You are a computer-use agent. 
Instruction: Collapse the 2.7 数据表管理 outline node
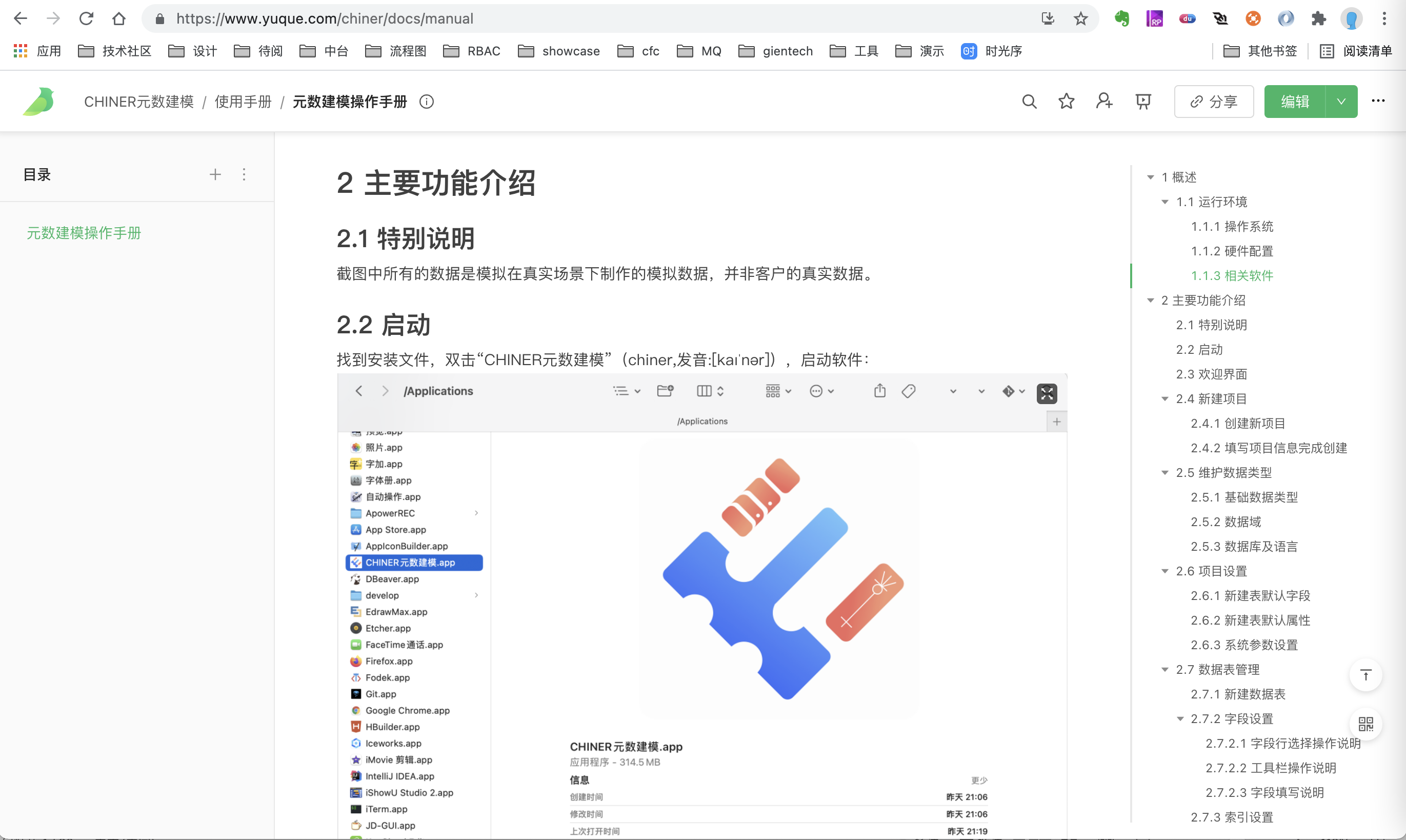coord(1165,670)
